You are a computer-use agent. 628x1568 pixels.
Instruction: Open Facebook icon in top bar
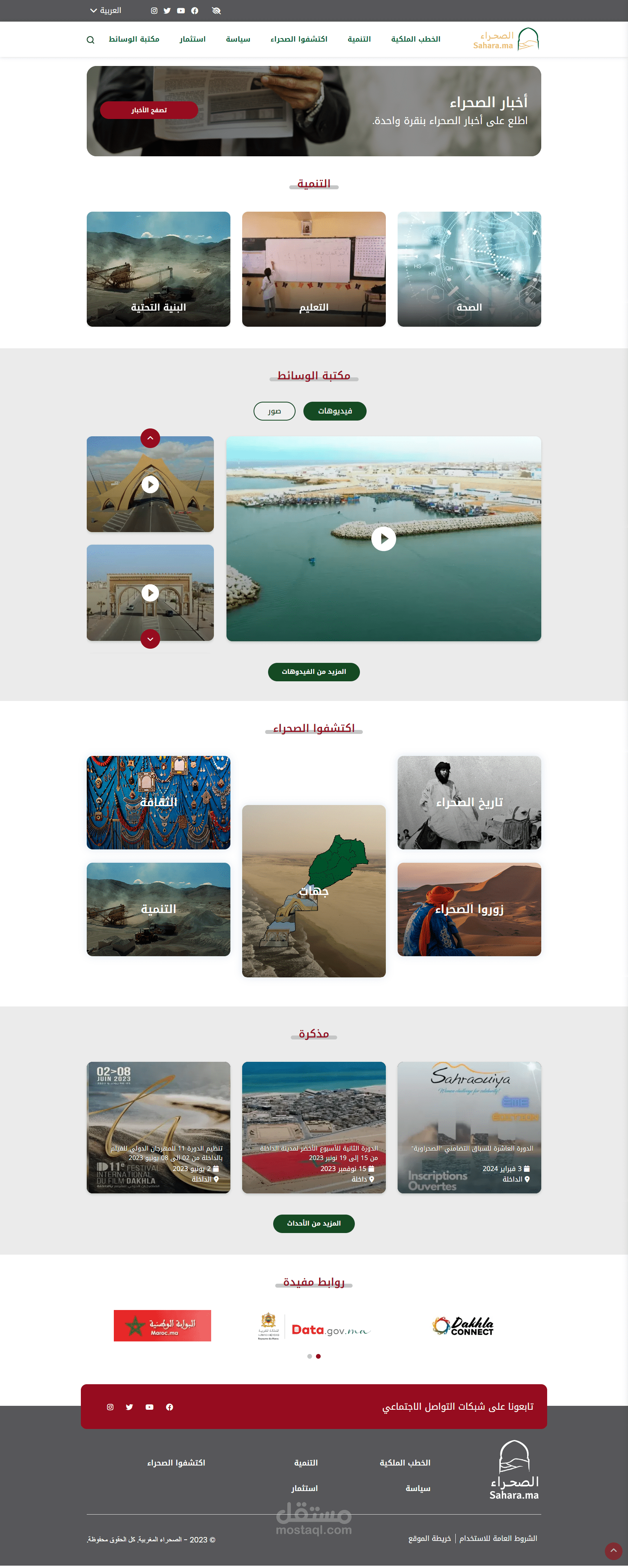point(195,10)
